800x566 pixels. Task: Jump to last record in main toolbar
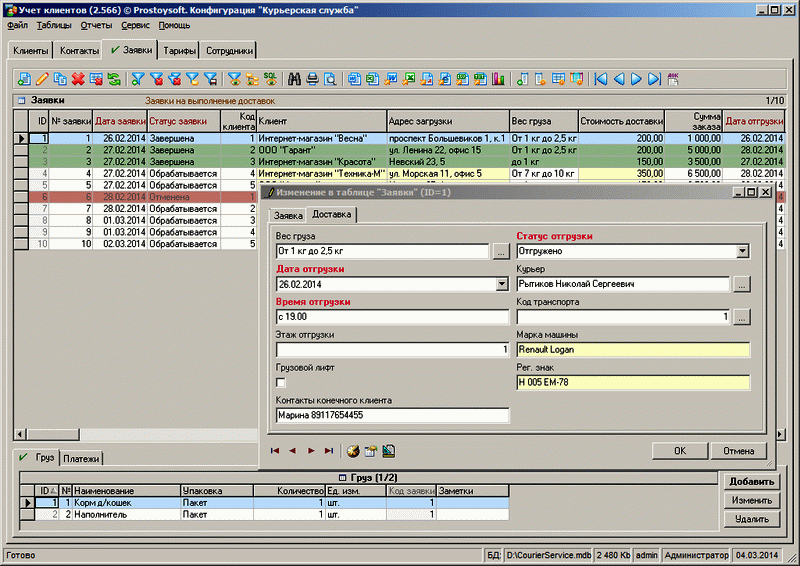pyautogui.click(x=653, y=79)
